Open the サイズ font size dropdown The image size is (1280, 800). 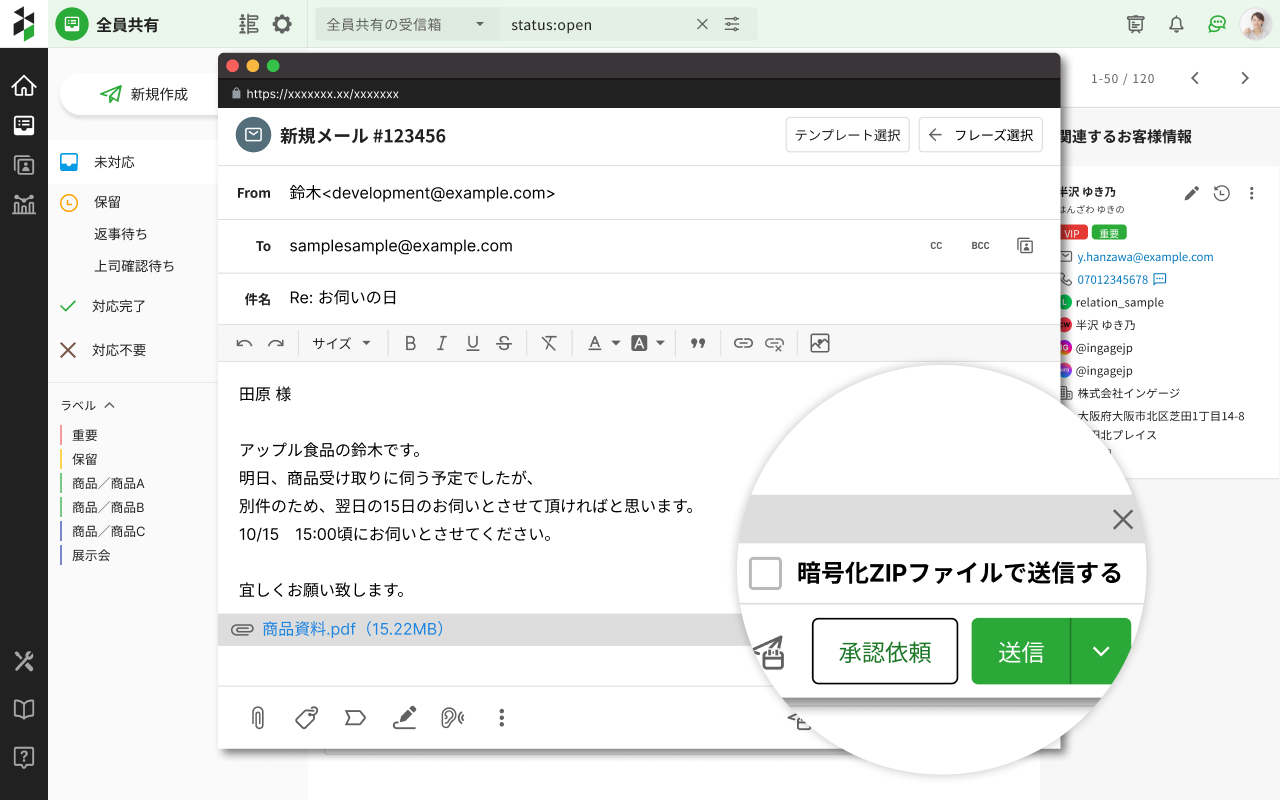tap(341, 343)
